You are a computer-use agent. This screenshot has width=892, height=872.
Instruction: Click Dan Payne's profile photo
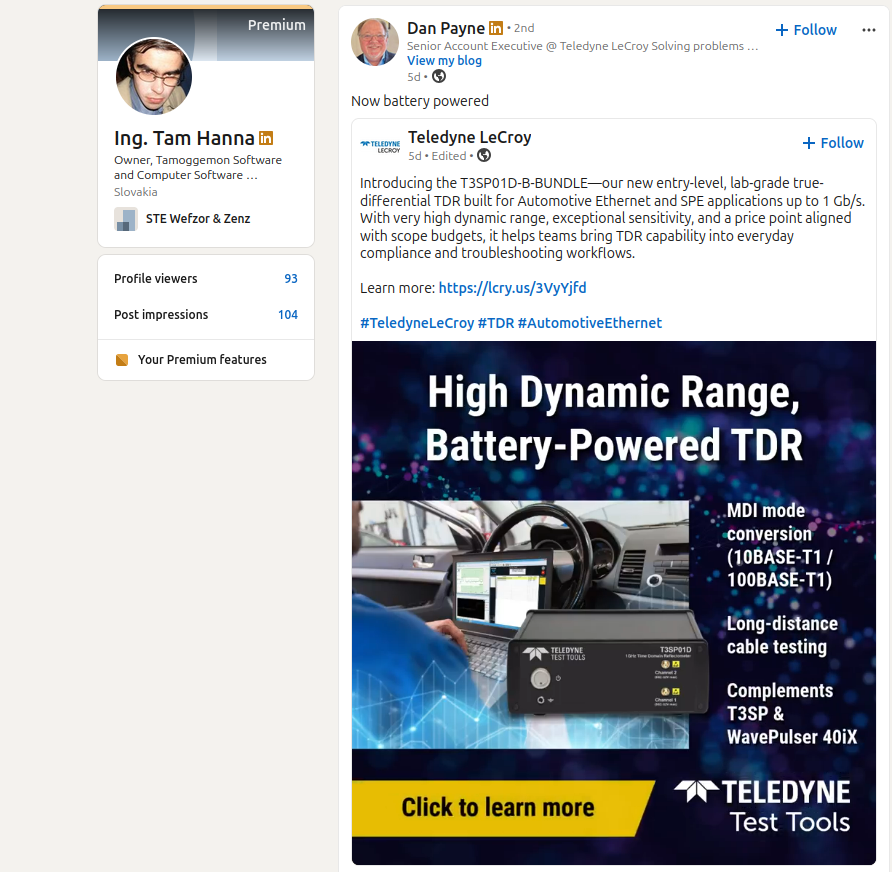coord(375,42)
